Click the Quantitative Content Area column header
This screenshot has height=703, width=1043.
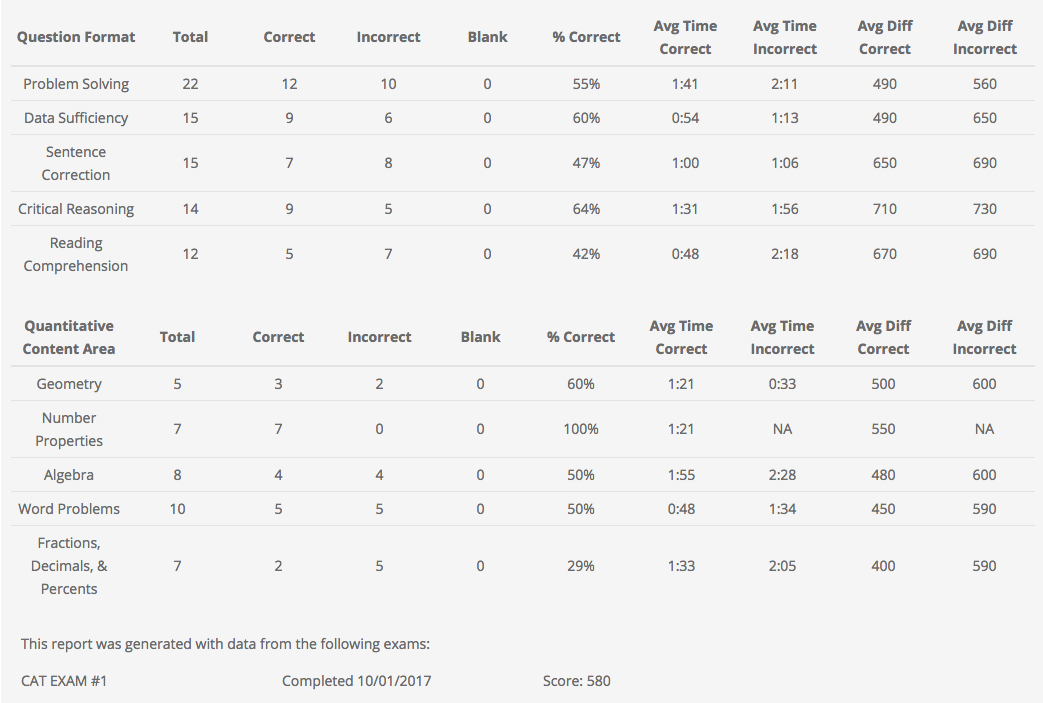pos(69,337)
